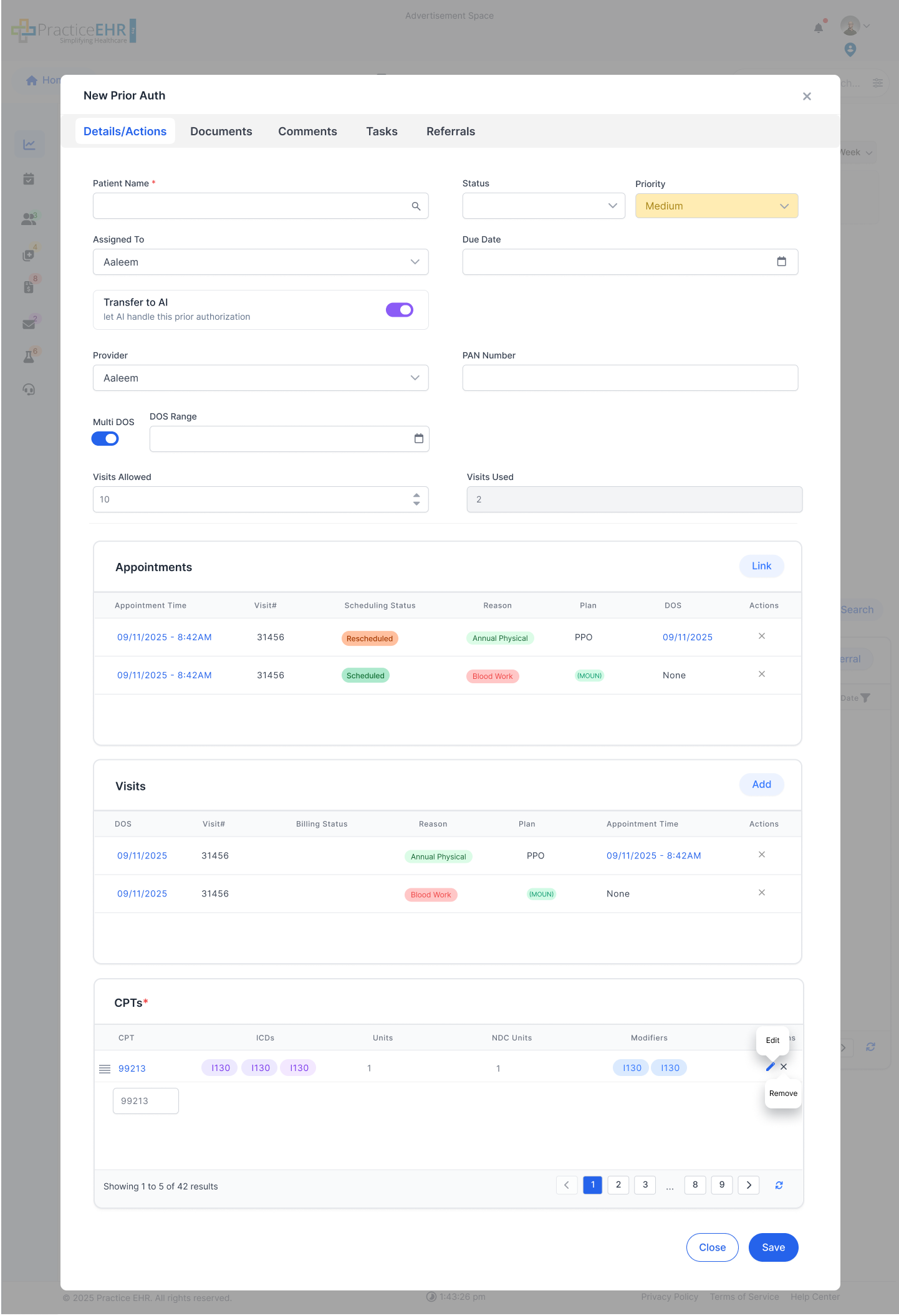
Task: Go to page 2 of CPT results
Action: [x=618, y=1185]
